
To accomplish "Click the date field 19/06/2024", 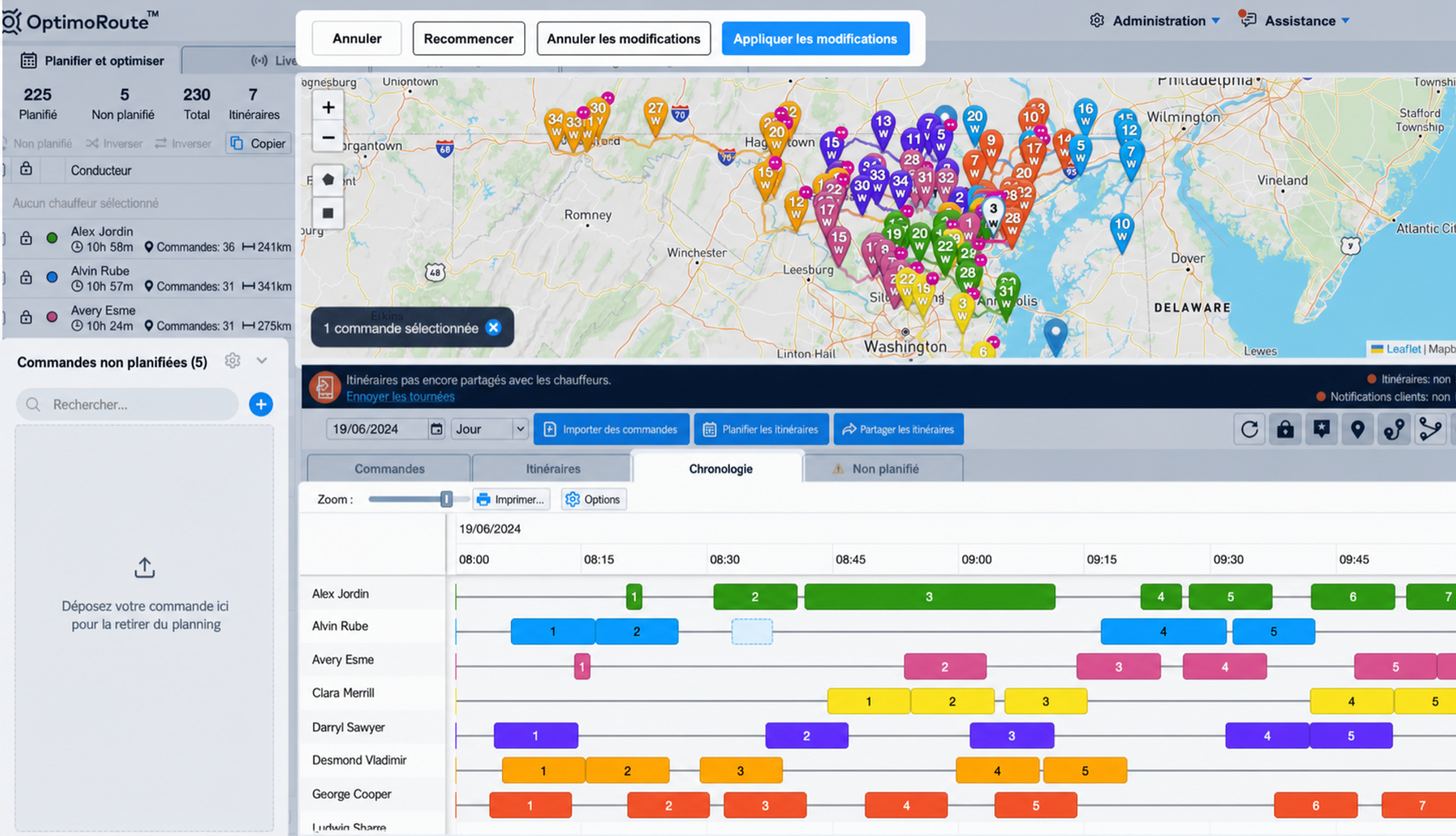I will (376, 429).
